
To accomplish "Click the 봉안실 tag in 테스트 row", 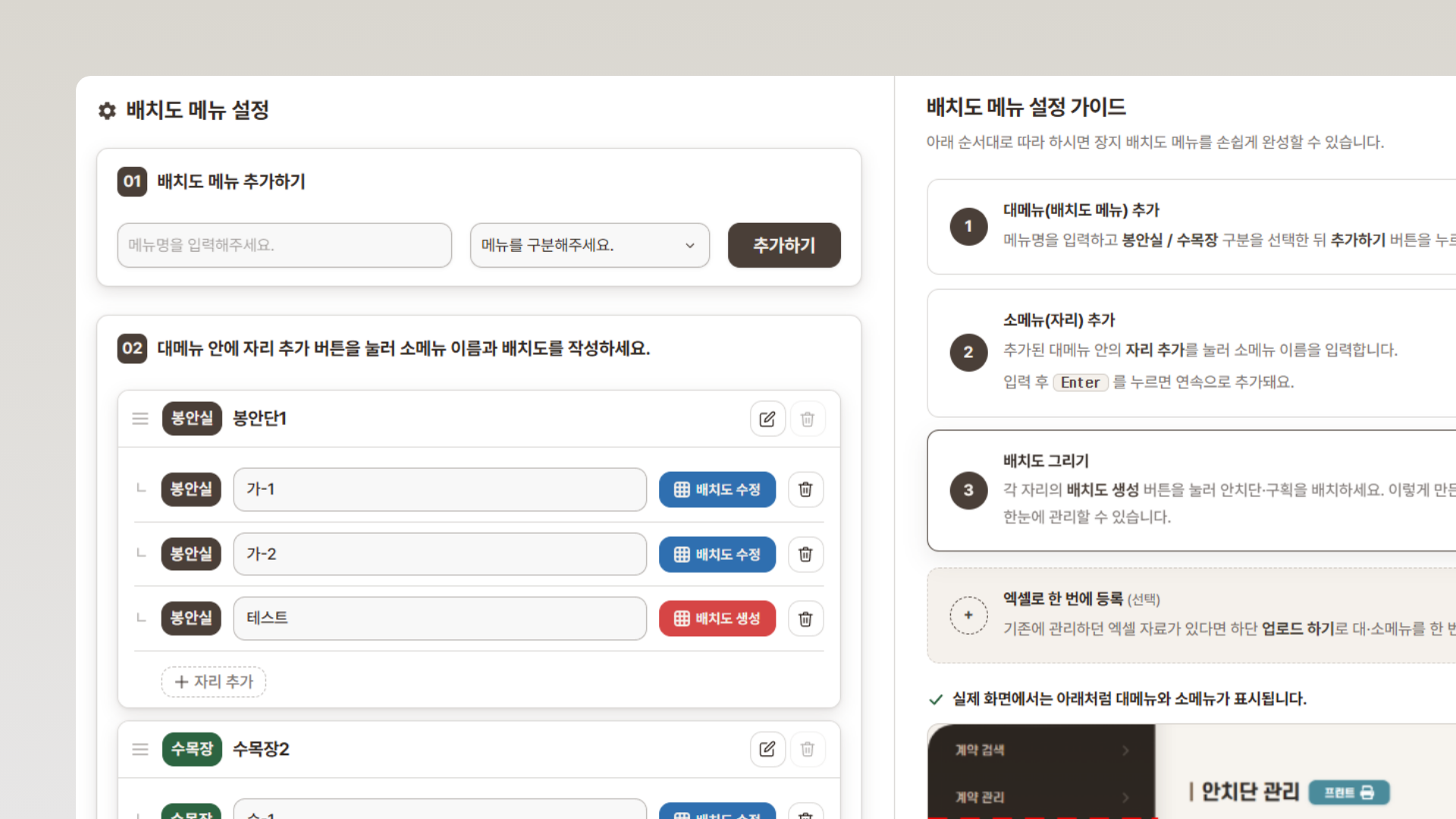I will pyautogui.click(x=191, y=618).
